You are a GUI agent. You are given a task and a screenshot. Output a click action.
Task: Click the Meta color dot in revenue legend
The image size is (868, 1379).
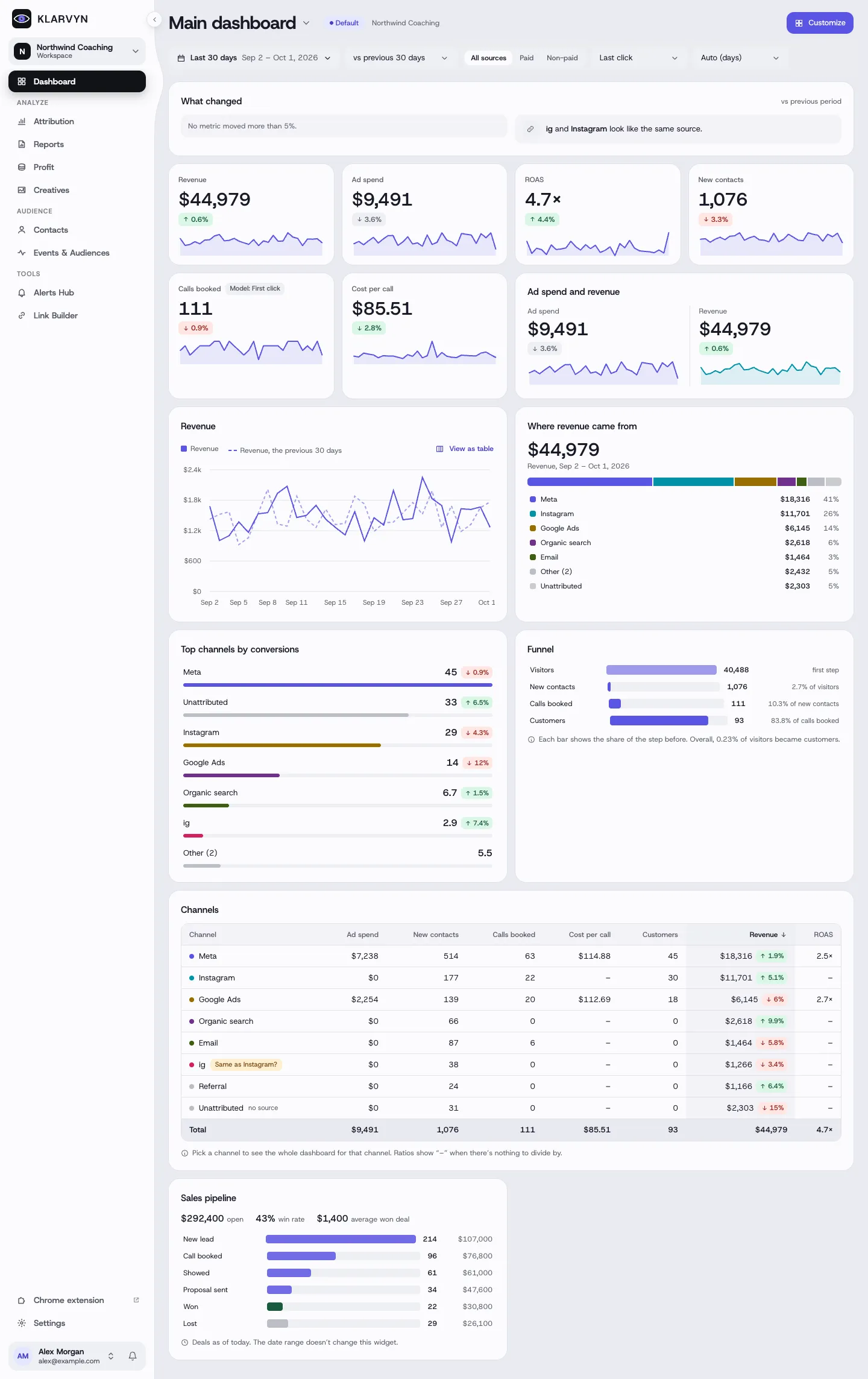tap(533, 499)
